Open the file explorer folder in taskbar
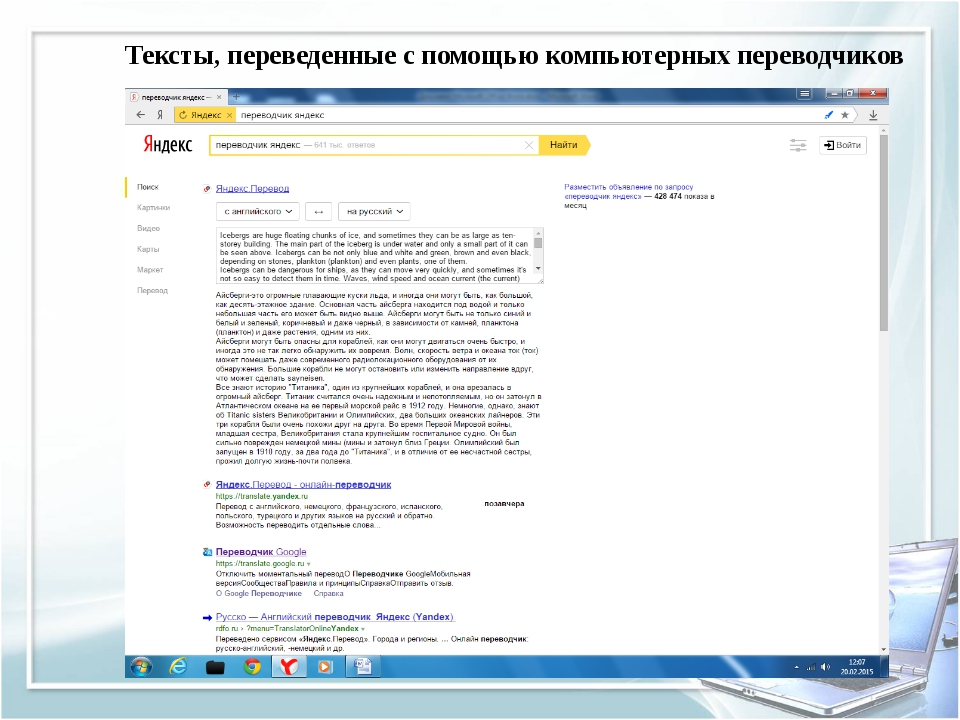The image size is (960, 720). 215,667
